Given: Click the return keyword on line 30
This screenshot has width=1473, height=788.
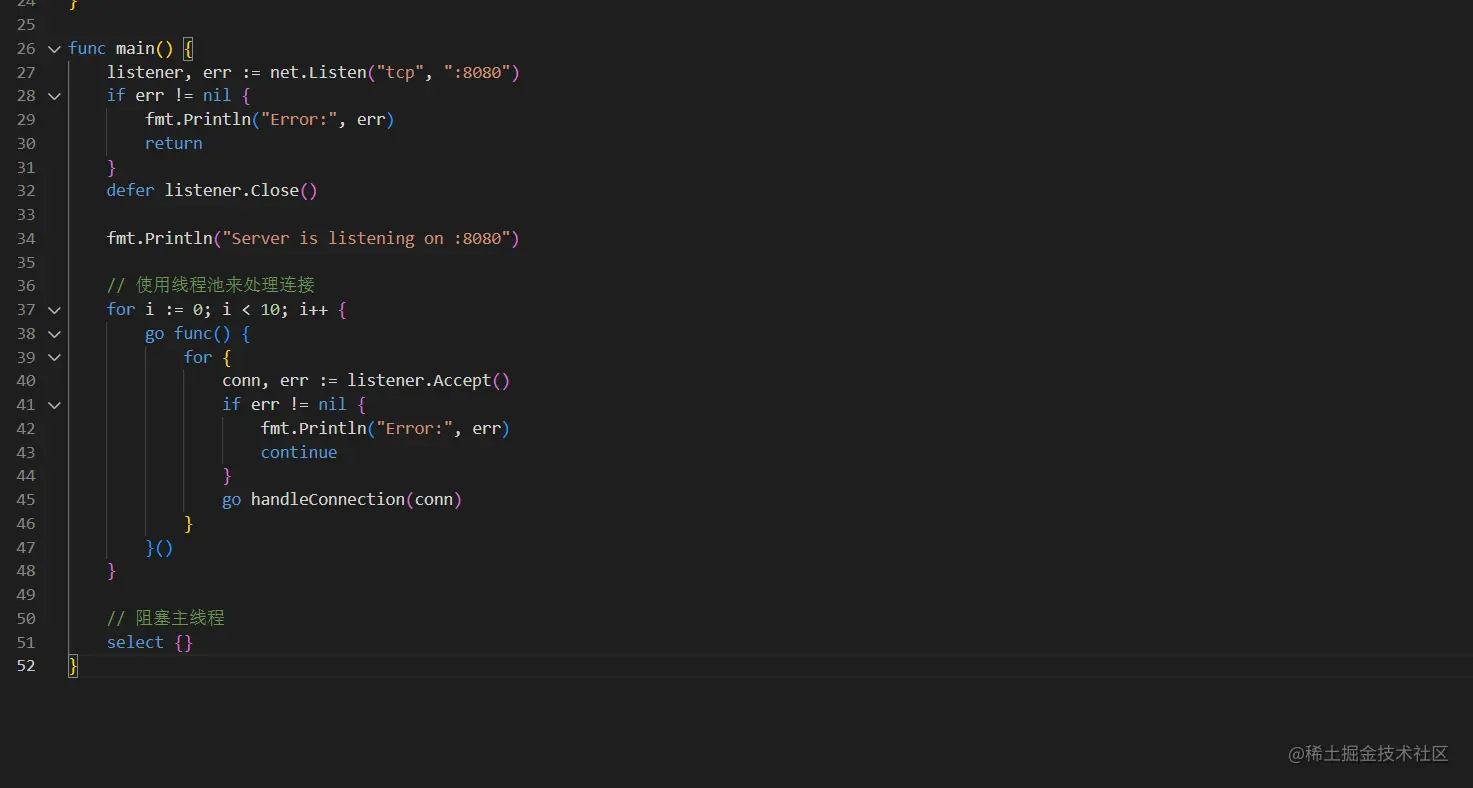Looking at the screenshot, I should pos(174,143).
